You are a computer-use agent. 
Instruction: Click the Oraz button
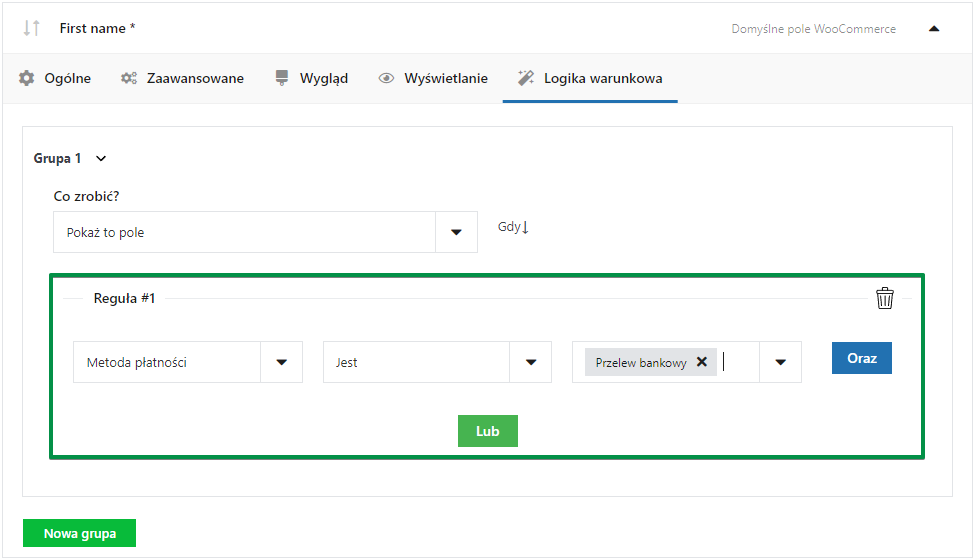862,358
